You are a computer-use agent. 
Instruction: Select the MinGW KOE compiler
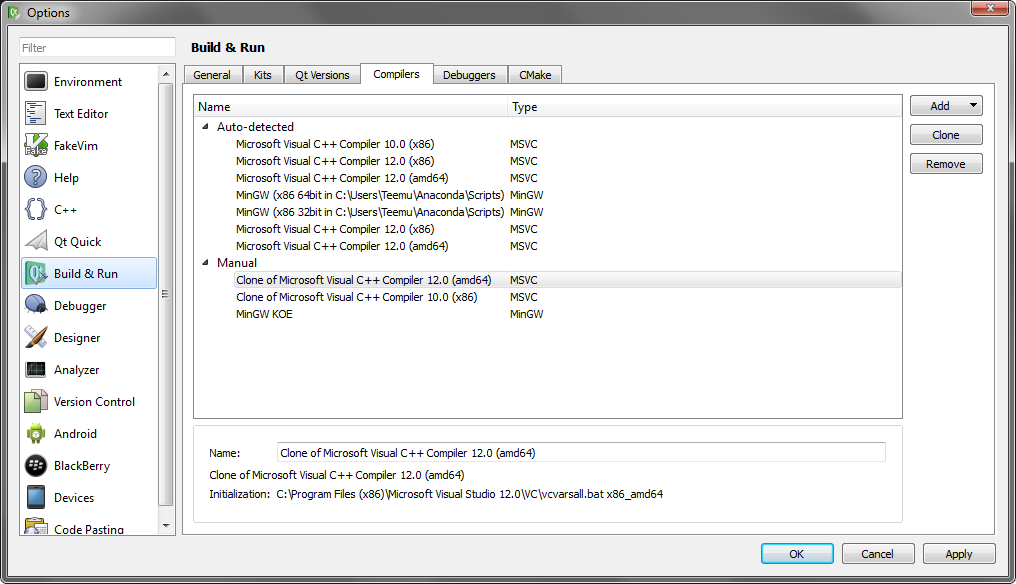coord(264,314)
